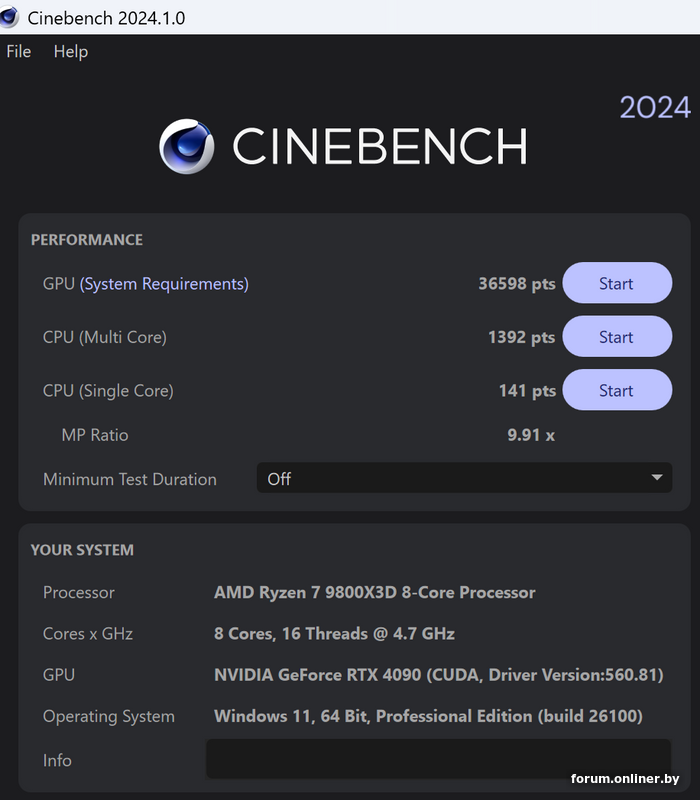Start the CPU Multi Core test
The height and width of the screenshot is (800, 700).
pyautogui.click(x=617, y=337)
